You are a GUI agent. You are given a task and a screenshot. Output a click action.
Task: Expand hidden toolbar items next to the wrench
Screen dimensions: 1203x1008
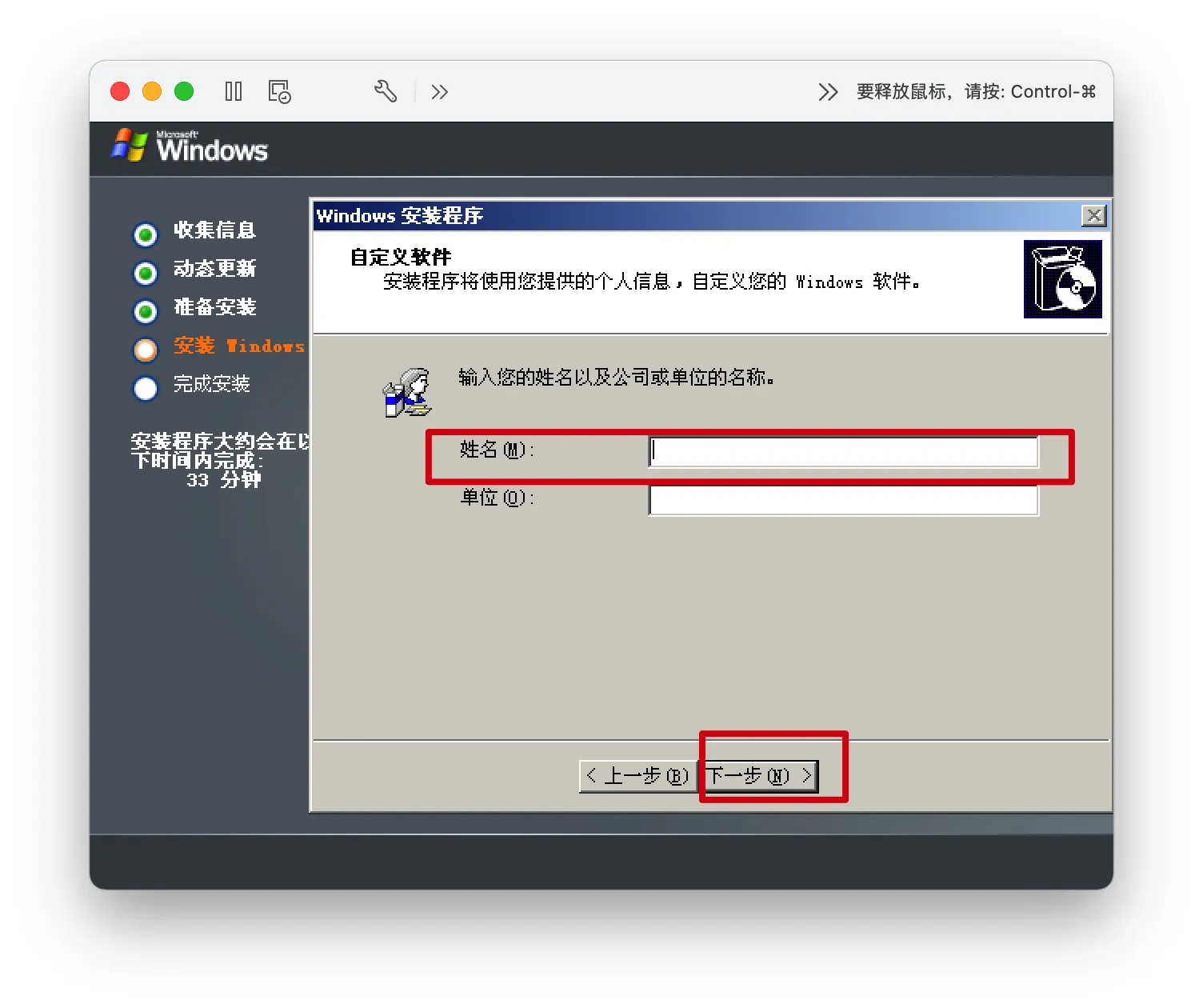pos(439,92)
